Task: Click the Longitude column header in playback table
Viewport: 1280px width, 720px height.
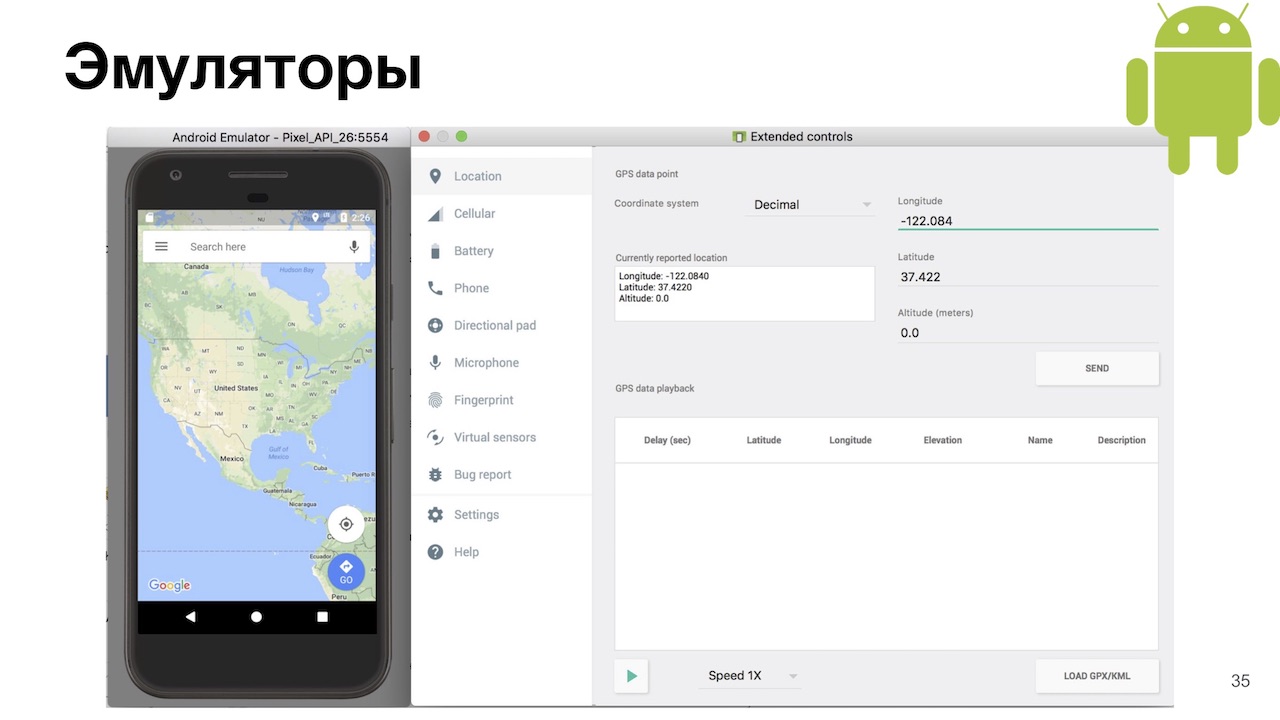Action: [850, 440]
